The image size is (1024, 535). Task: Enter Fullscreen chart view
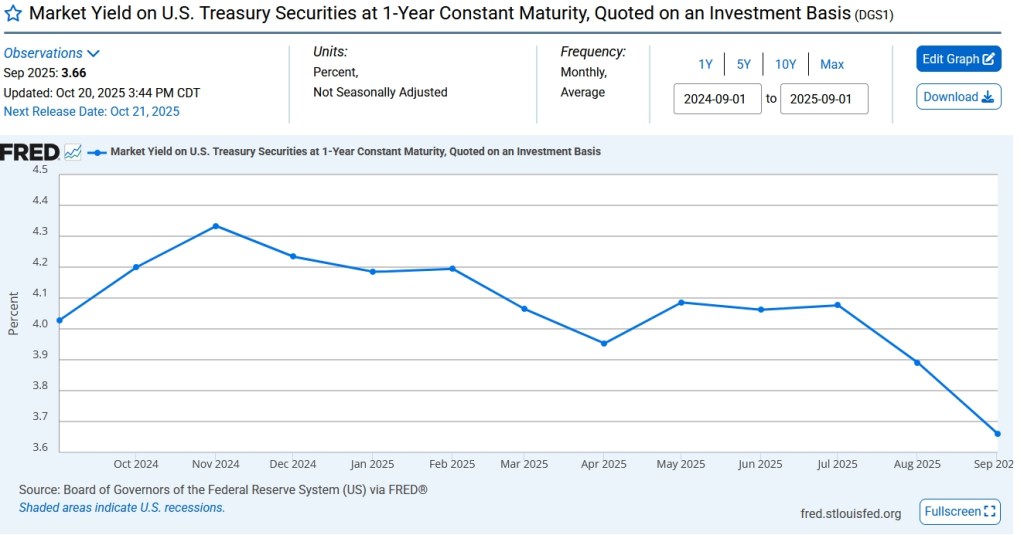click(959, 511)
